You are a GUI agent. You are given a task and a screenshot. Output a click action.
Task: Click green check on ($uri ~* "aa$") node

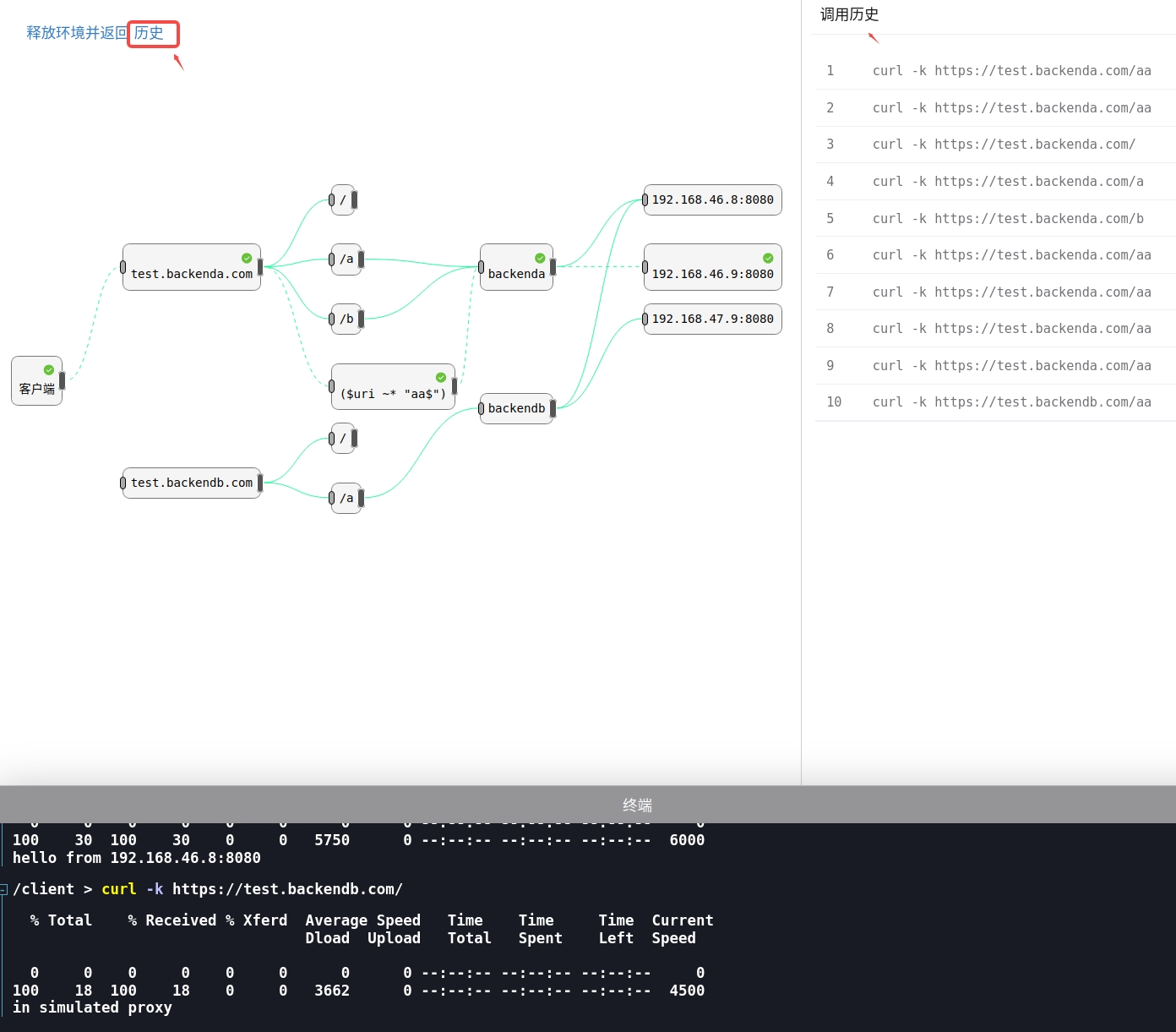pyautogui.click(x=441, y=378)
